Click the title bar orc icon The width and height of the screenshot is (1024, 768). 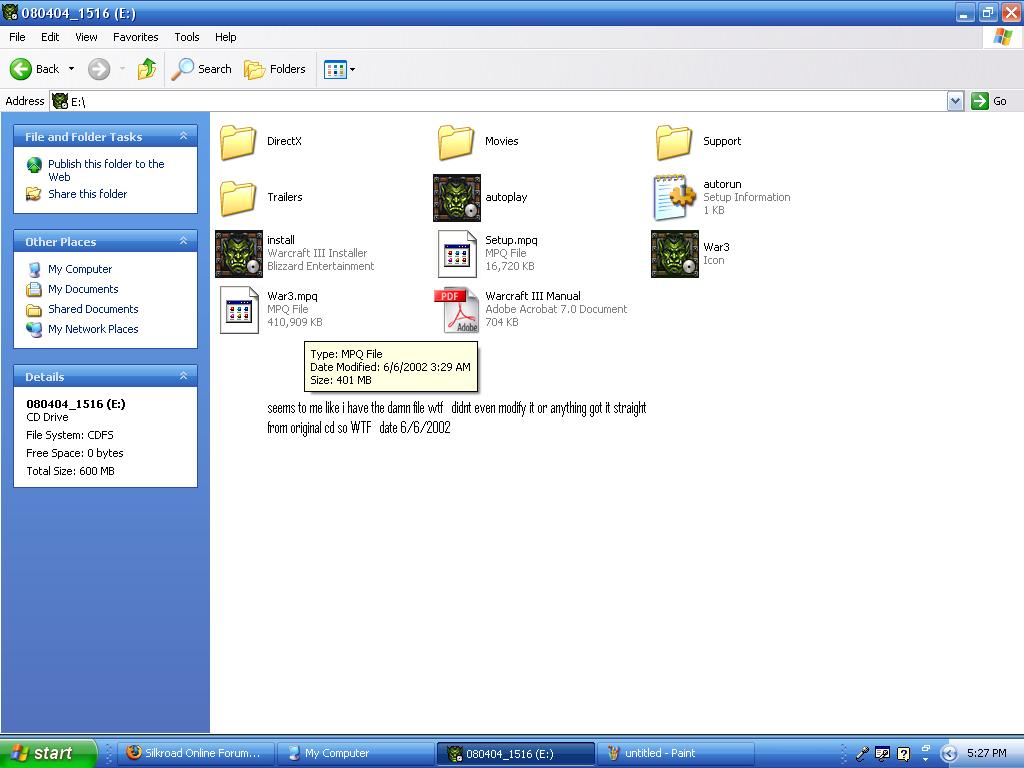10,12
